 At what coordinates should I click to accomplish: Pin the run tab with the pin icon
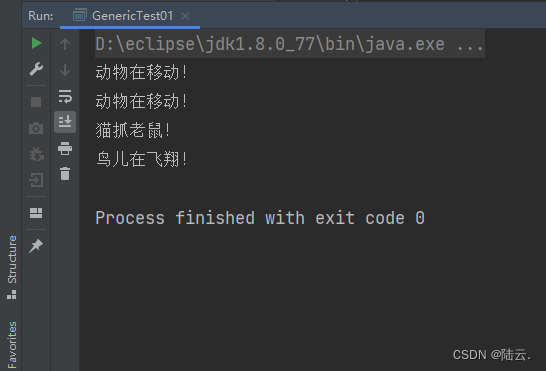(x=36, y=246)
